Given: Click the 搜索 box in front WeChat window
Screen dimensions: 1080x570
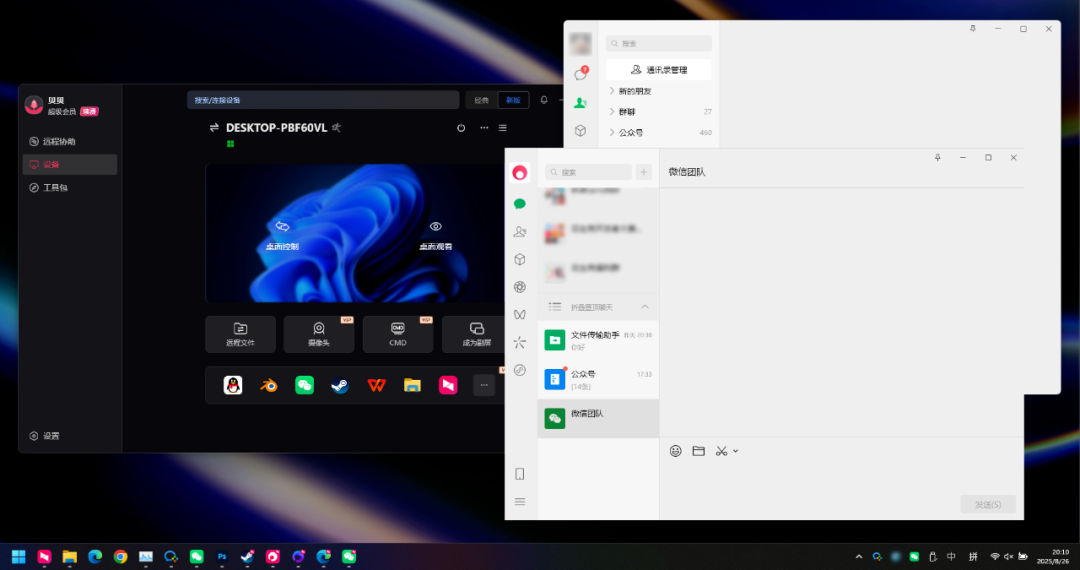Looking at the screenshot, I should click(588, 172).
